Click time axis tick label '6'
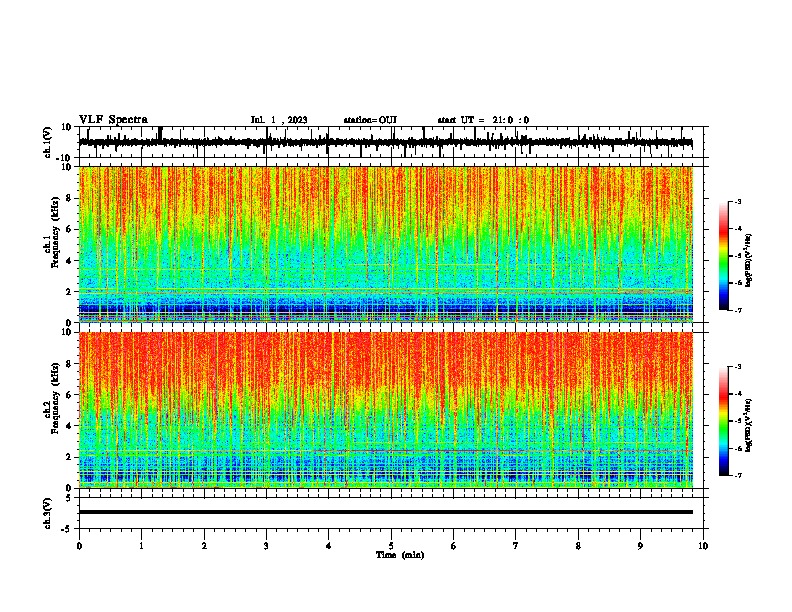 point(454,546)
